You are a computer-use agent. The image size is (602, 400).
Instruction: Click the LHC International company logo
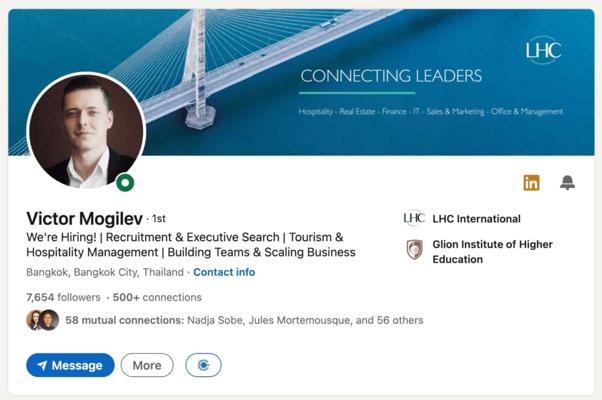click(414, 218)
